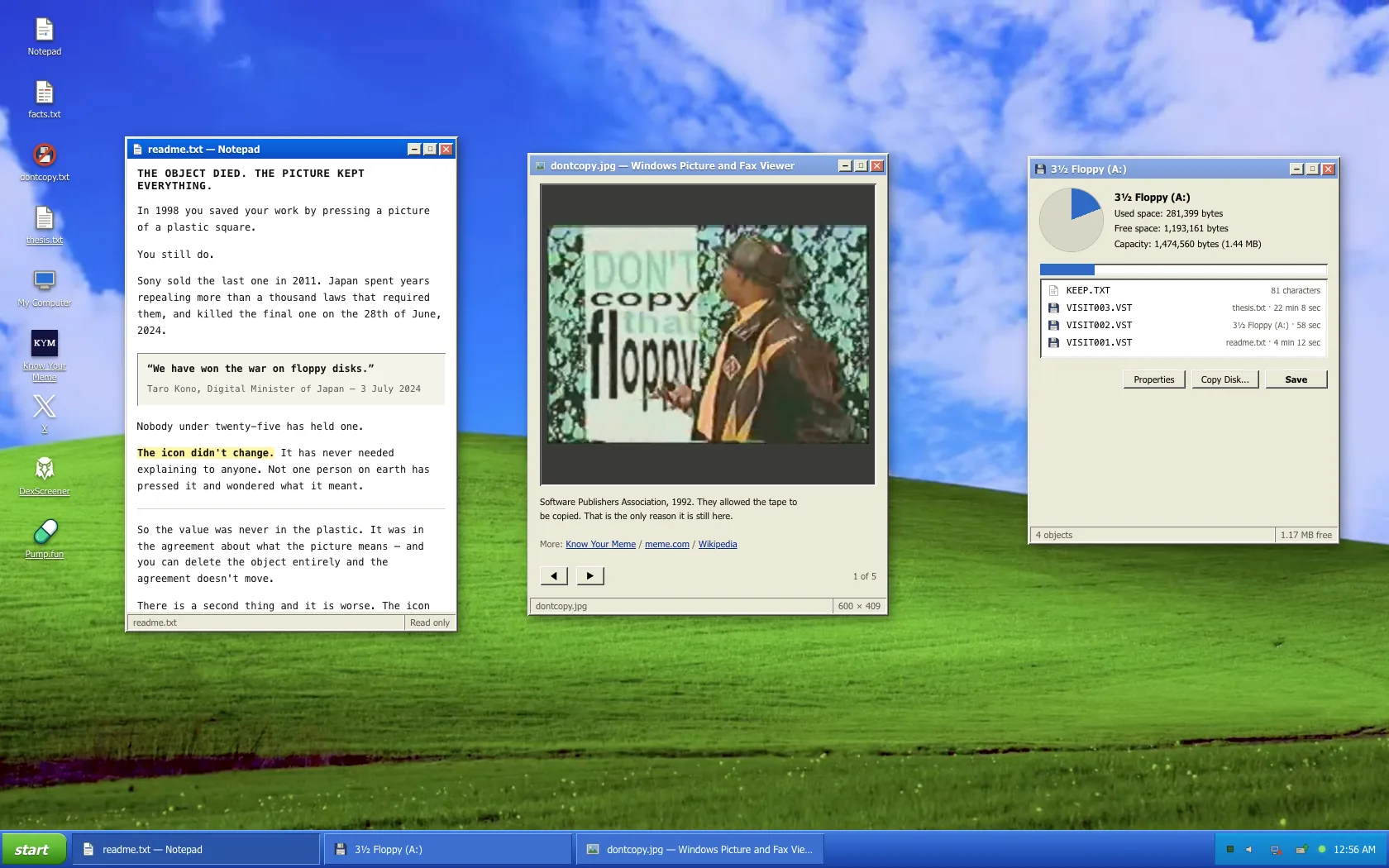Image resolution: width=1389 pixels, height=868 pixels.
Task: Select the VISIT001.VST file name
Action: point(1099,343)
